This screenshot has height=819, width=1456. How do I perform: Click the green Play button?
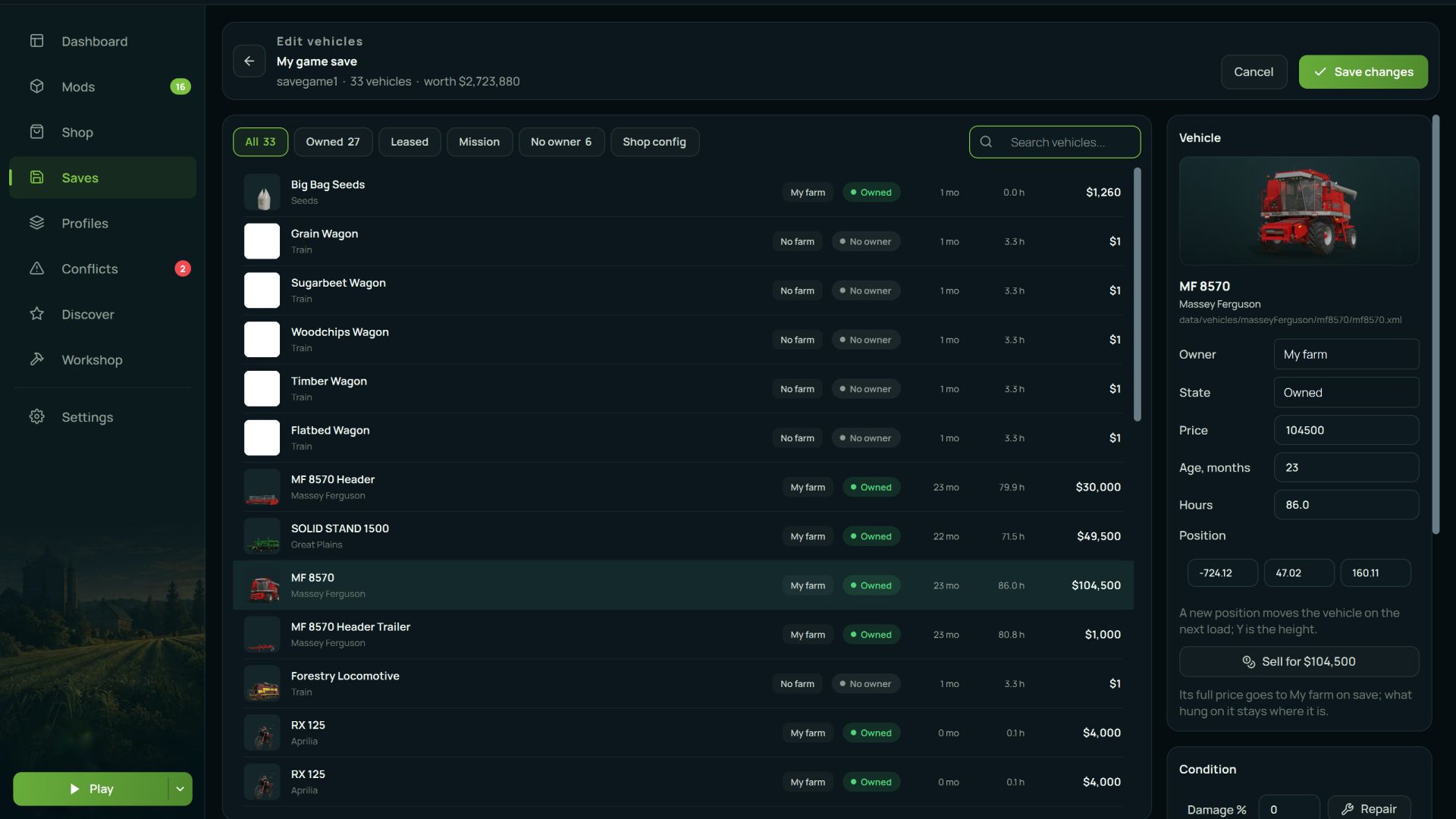pos(91,789)
